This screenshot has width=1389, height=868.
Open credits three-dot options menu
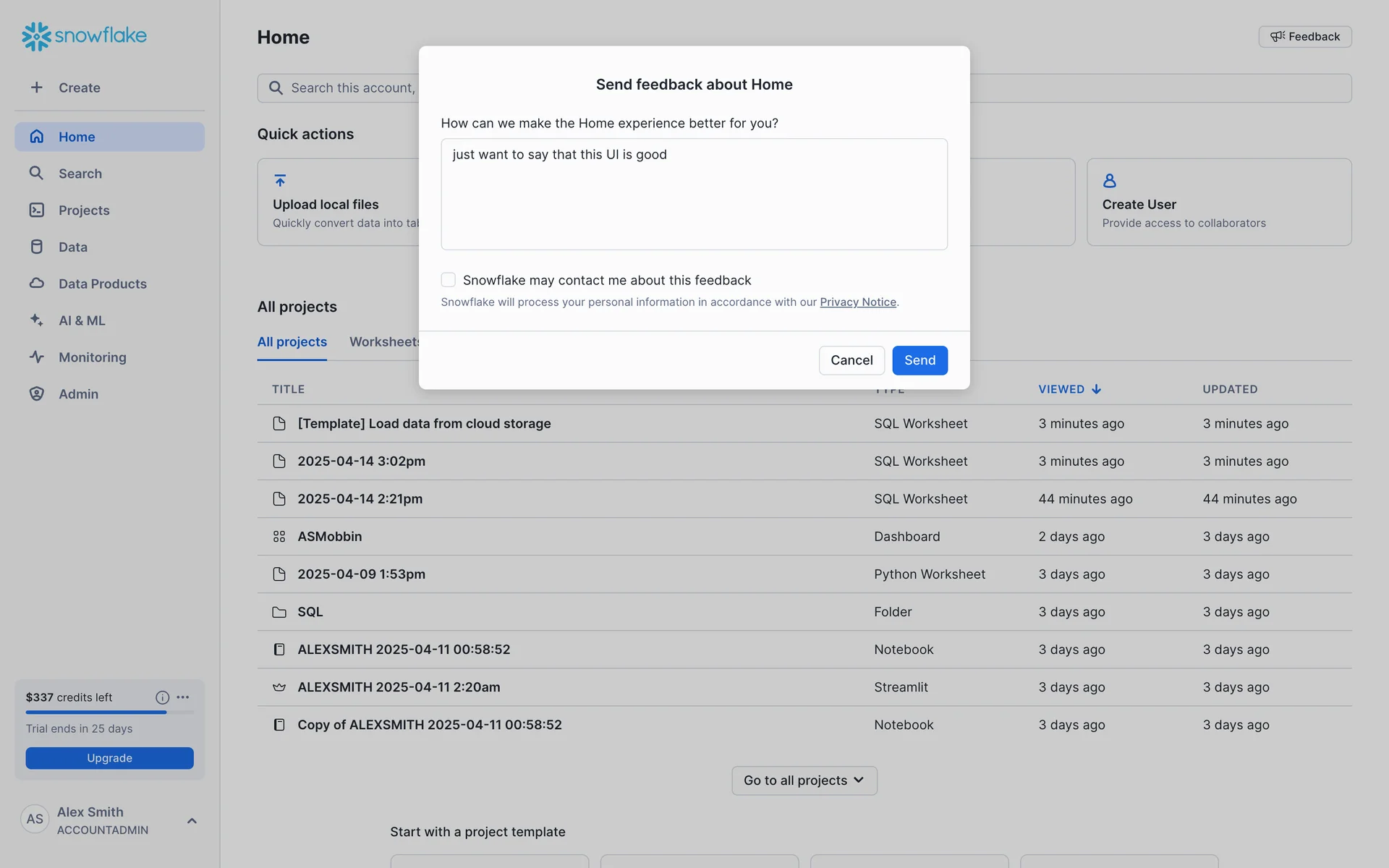click(183, 697)
